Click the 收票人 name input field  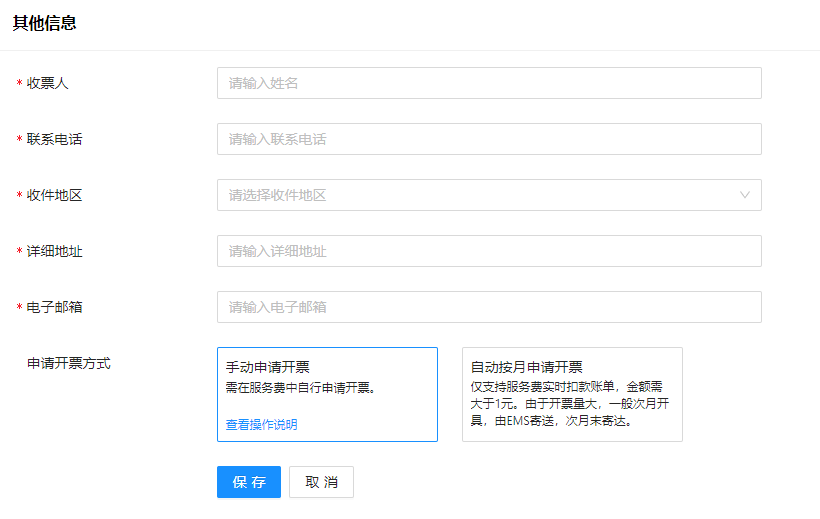click(489, 83)
